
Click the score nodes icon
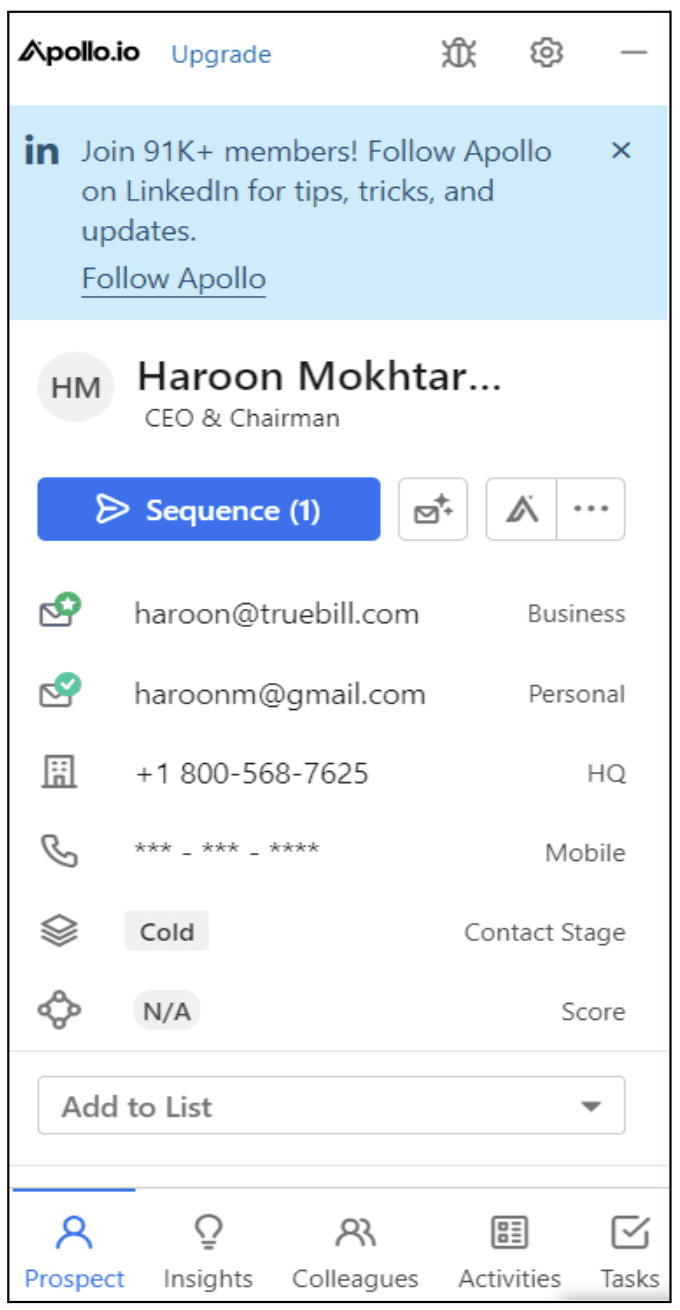pyautogui.click(x=59, y=1010)
